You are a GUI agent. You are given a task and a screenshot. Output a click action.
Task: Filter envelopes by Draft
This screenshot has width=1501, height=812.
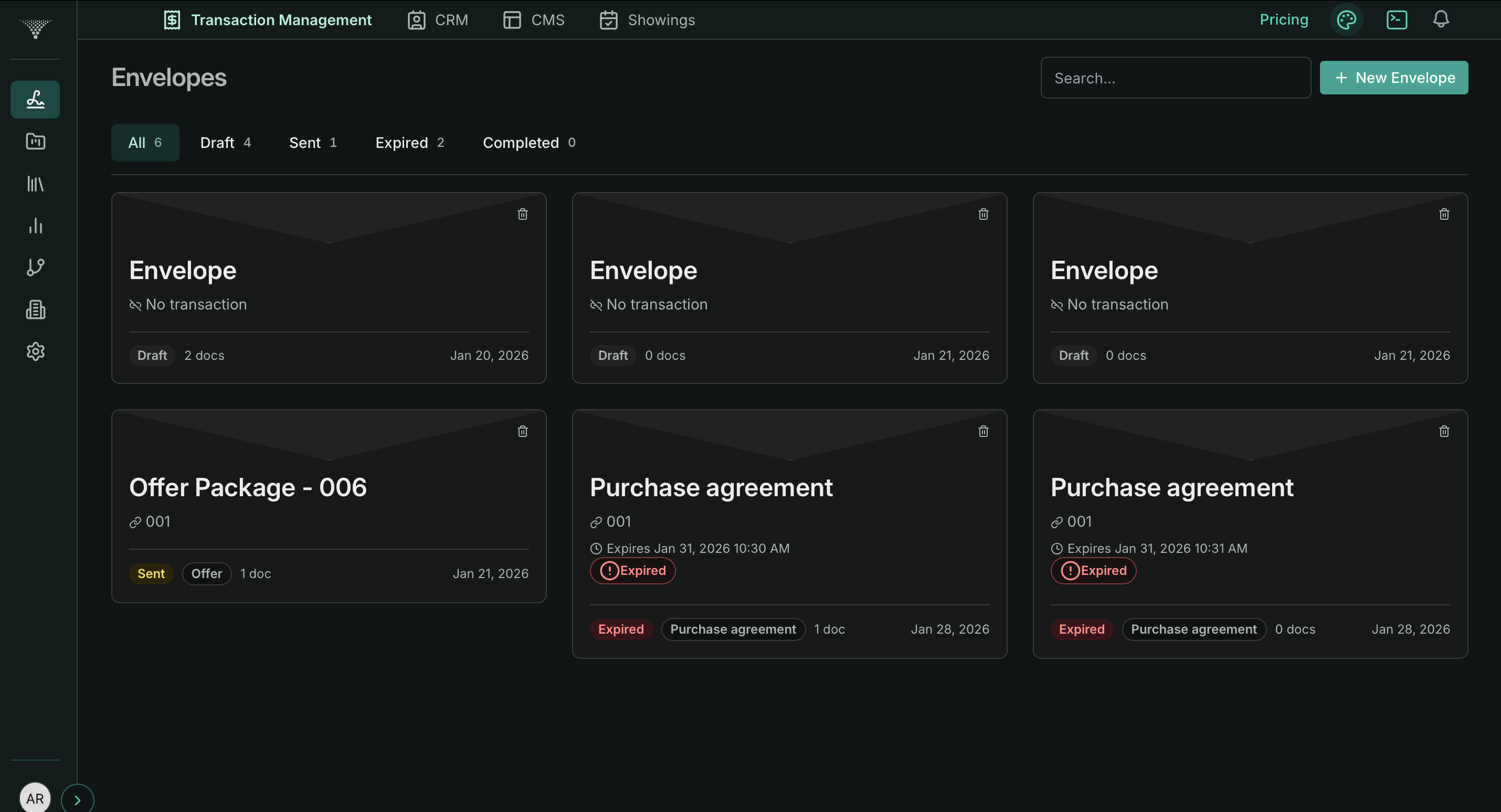[226, 143]
